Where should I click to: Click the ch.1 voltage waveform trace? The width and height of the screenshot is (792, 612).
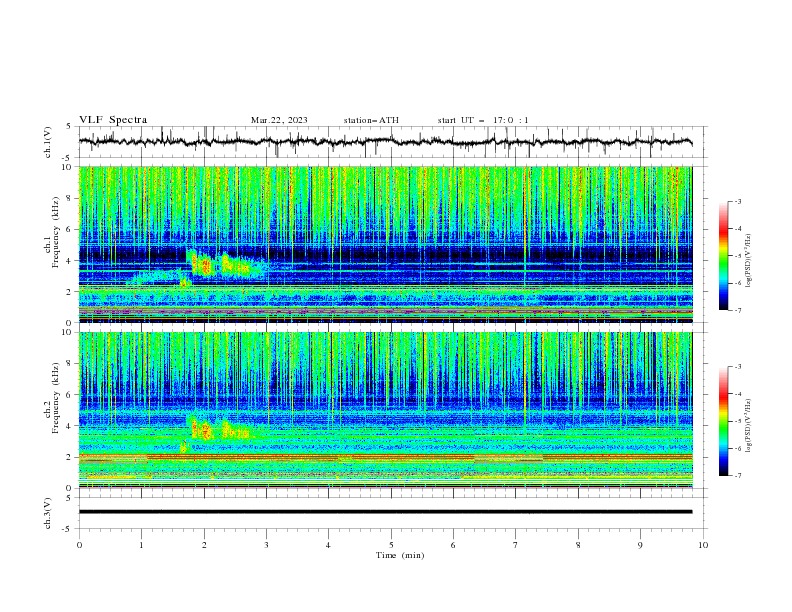(x=385, y=142)
